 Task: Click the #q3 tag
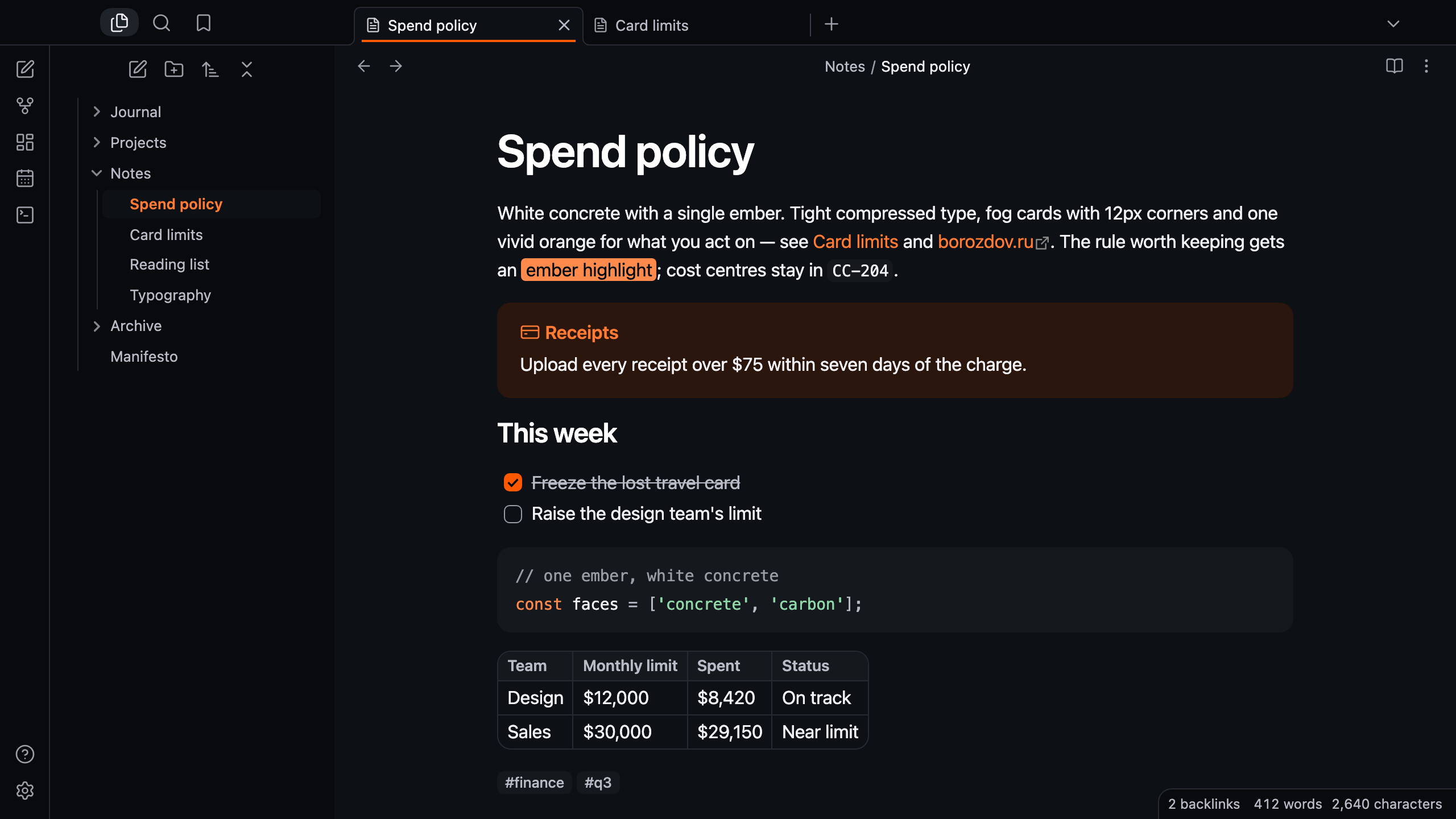click(x=598, y=783)
